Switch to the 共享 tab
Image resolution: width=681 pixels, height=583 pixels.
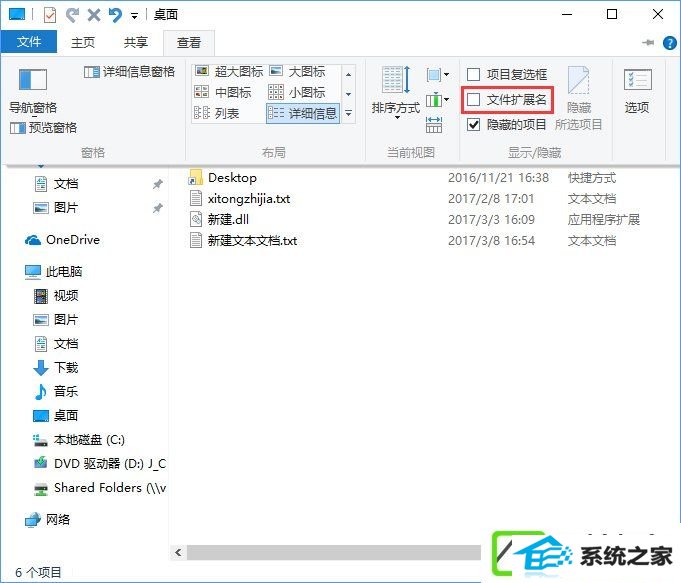[x=136, y=43]
